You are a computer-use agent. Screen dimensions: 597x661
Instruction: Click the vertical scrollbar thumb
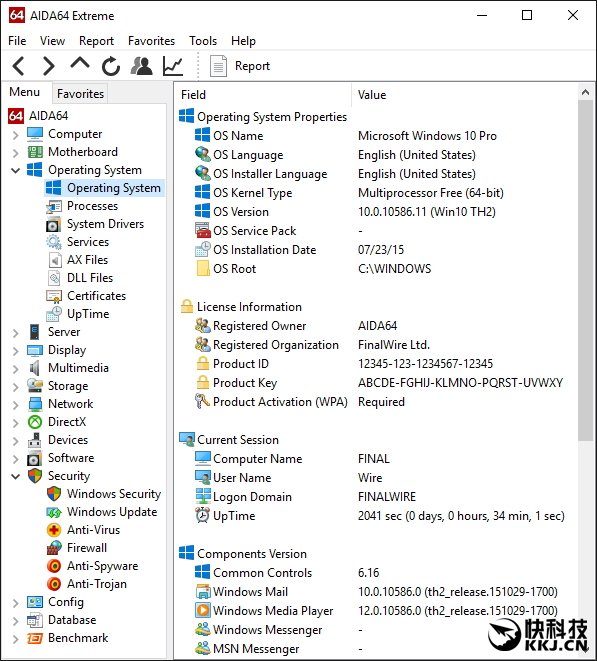pyautogui.click(x=585, y=271)
